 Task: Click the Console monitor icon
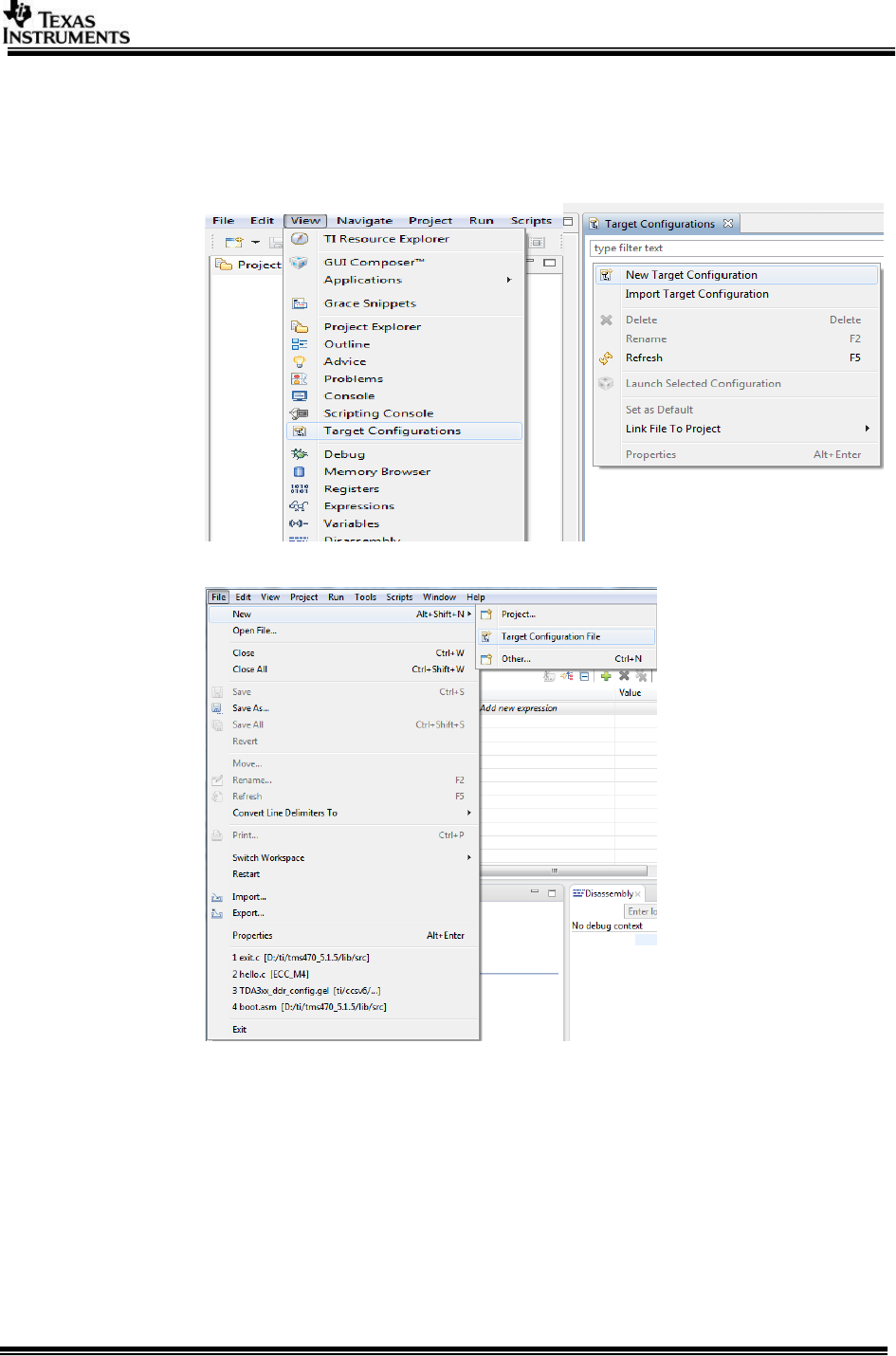[x=300, y=396]
